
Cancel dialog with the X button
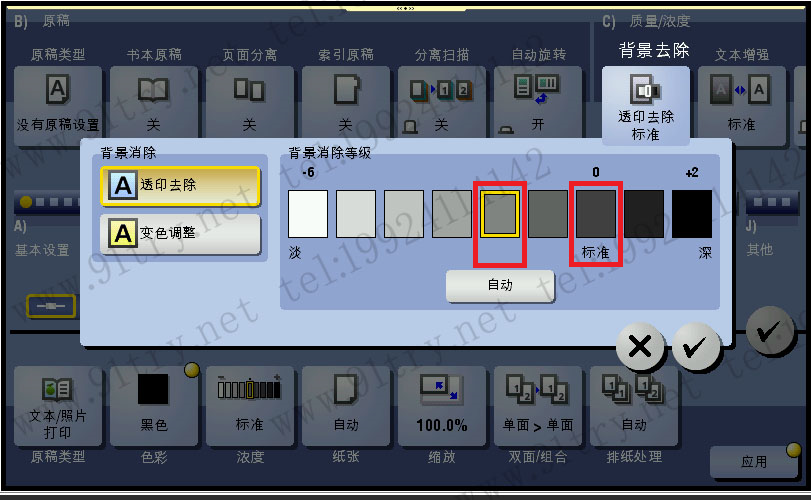point(640,346)
